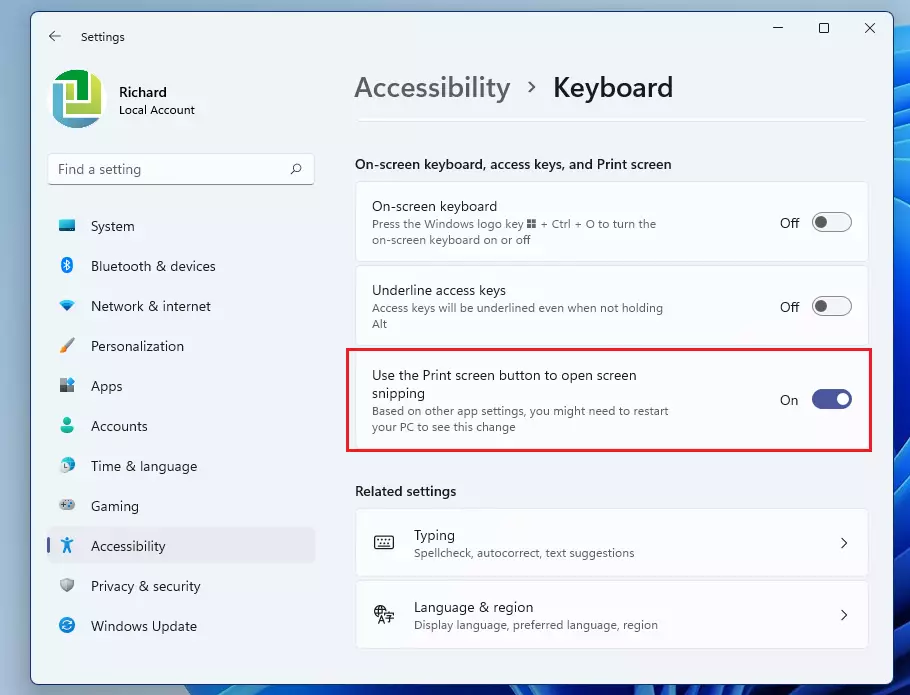Click Richard's profile avatar picture

[77, 99]
